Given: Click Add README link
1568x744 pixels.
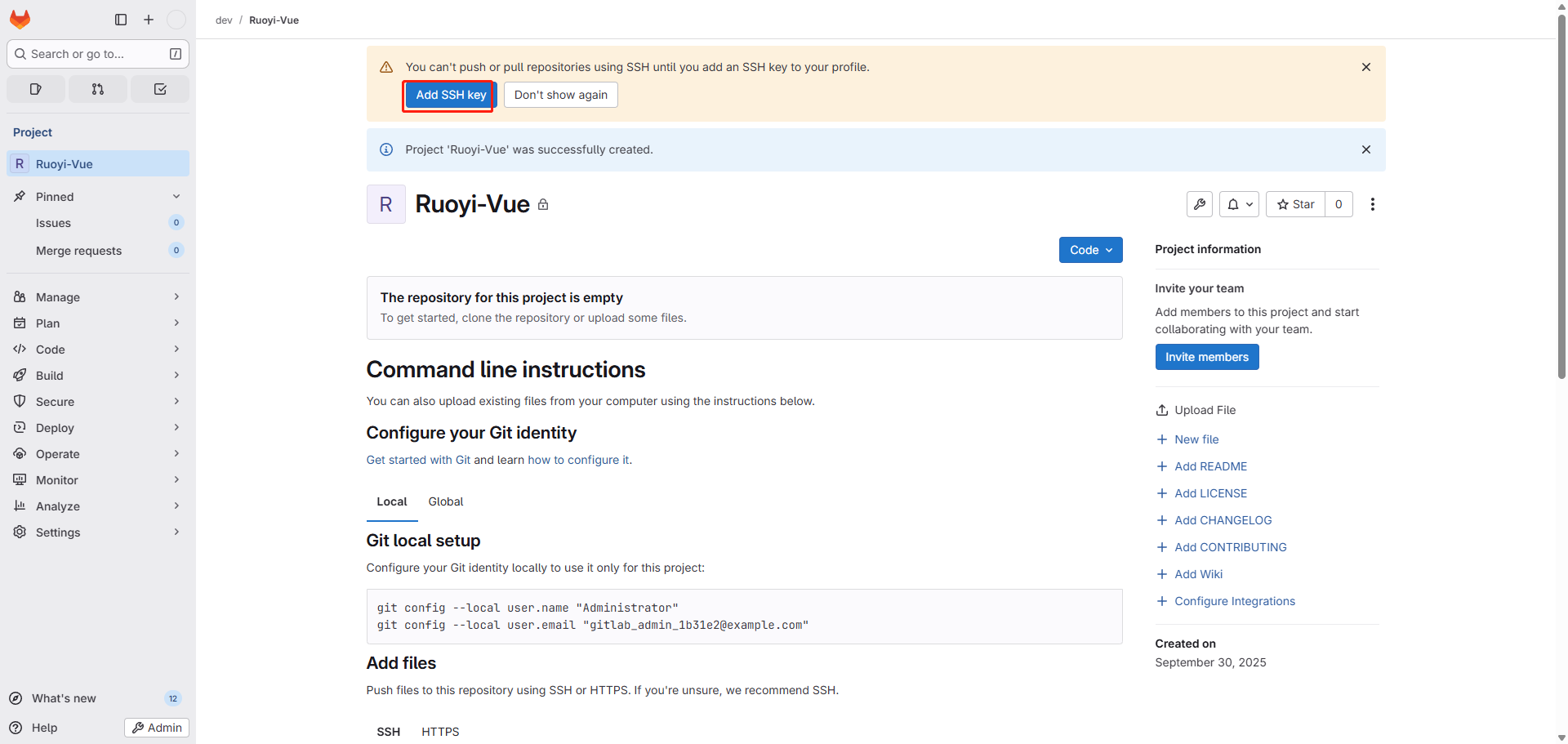Looking at the screenshot, I should pos(1202,466).
